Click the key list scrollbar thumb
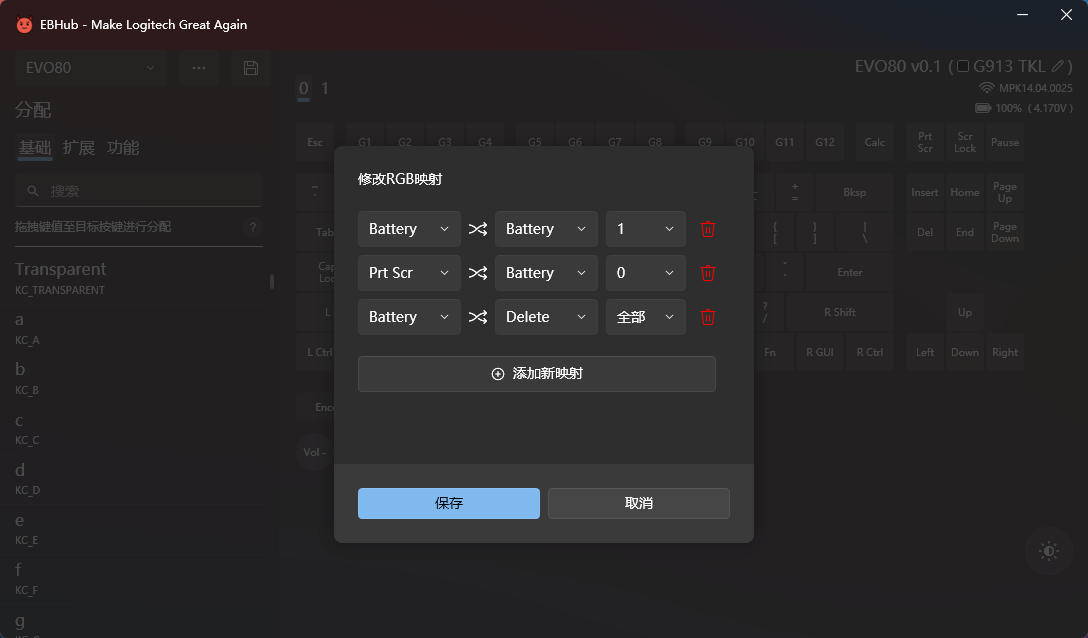The width and height of the screenshot is (1088, 638). pos(272,281)
